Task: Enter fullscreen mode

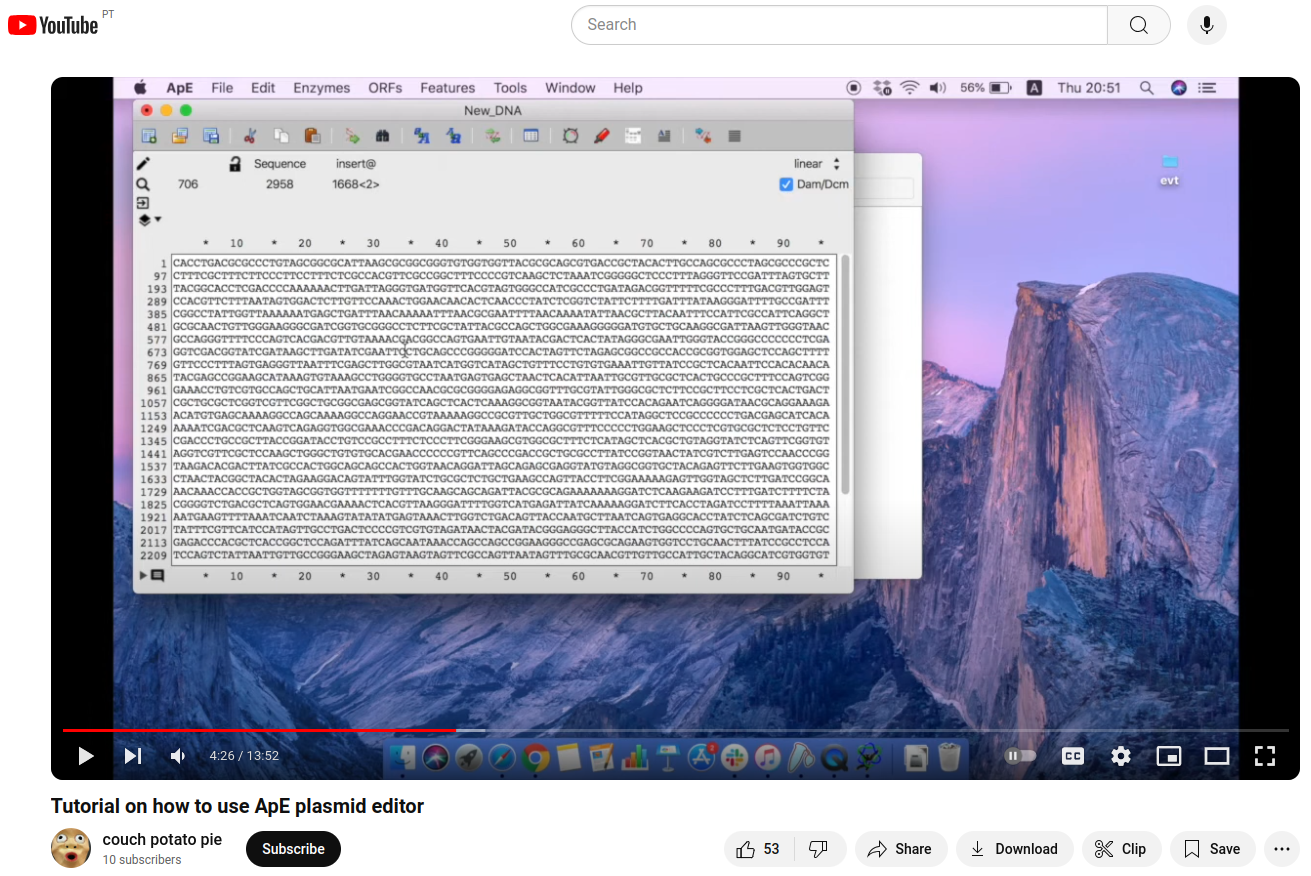Action: point(1265,756)
